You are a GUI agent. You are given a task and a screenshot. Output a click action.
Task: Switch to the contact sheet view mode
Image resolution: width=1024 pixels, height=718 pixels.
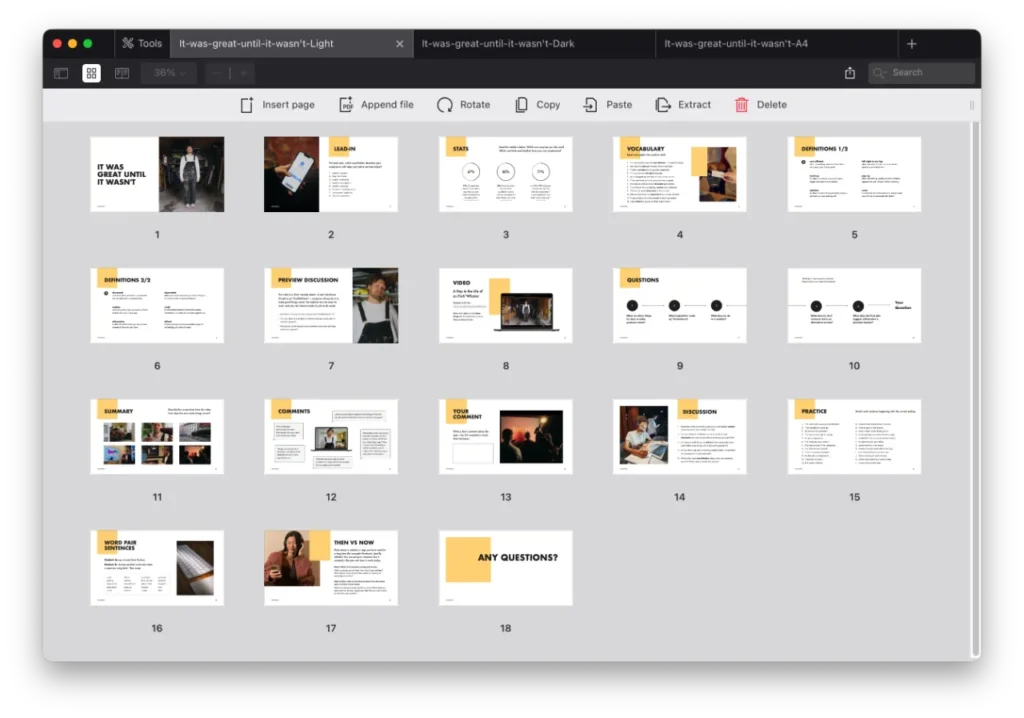(x=122, y=73)
